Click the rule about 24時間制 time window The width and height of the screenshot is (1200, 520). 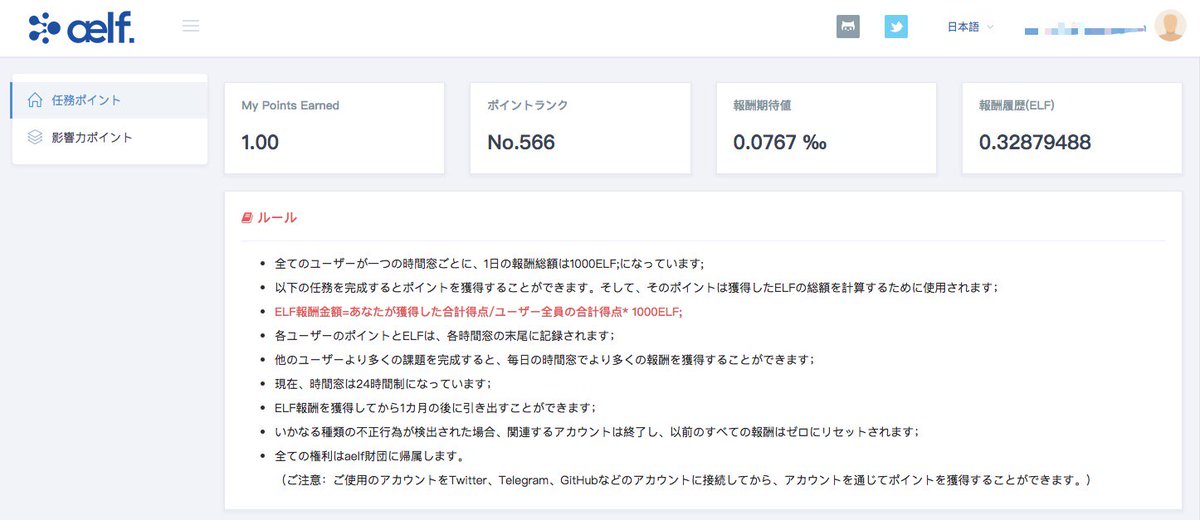click(x=383, y=384)
